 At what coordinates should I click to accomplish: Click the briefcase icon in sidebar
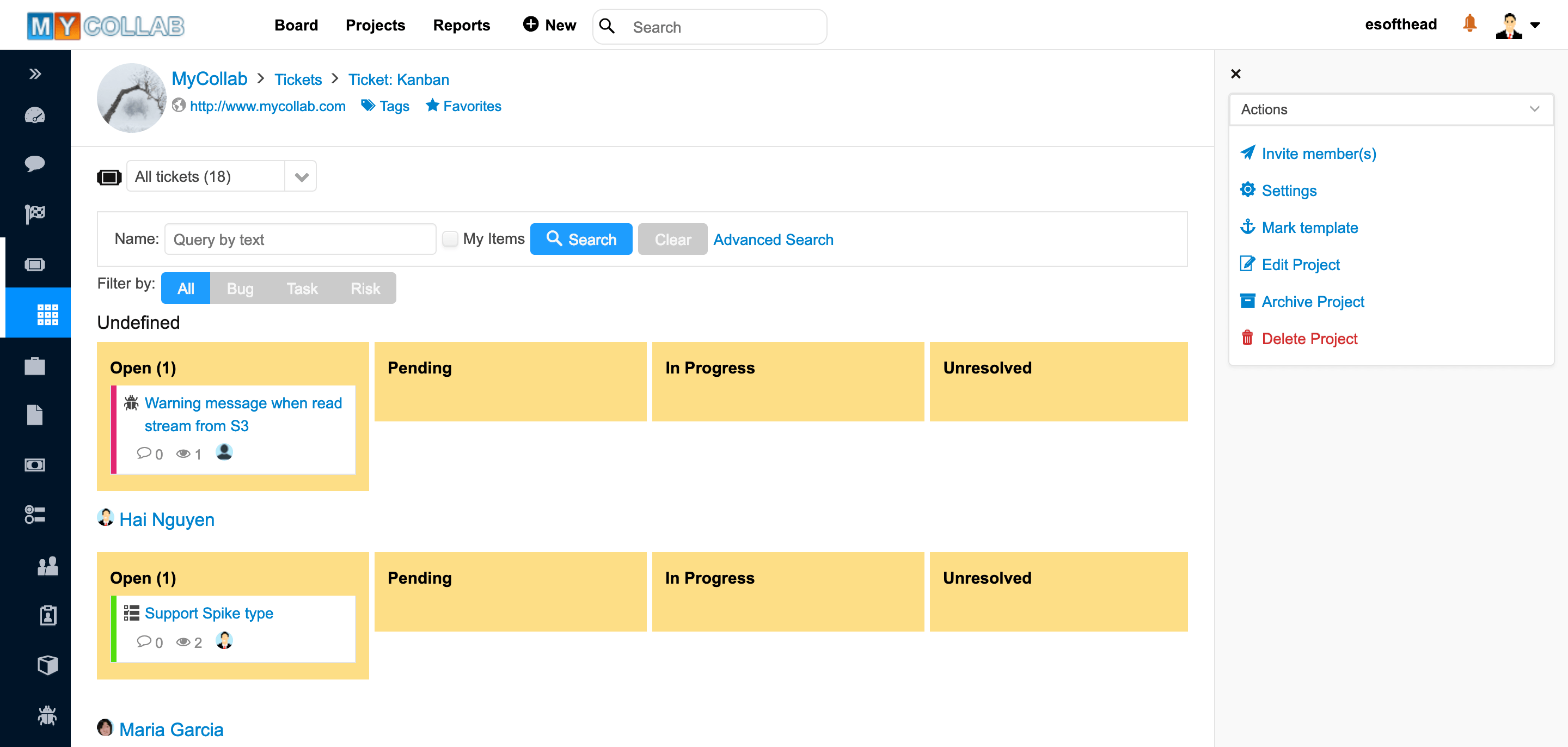[x=35, y=366]
